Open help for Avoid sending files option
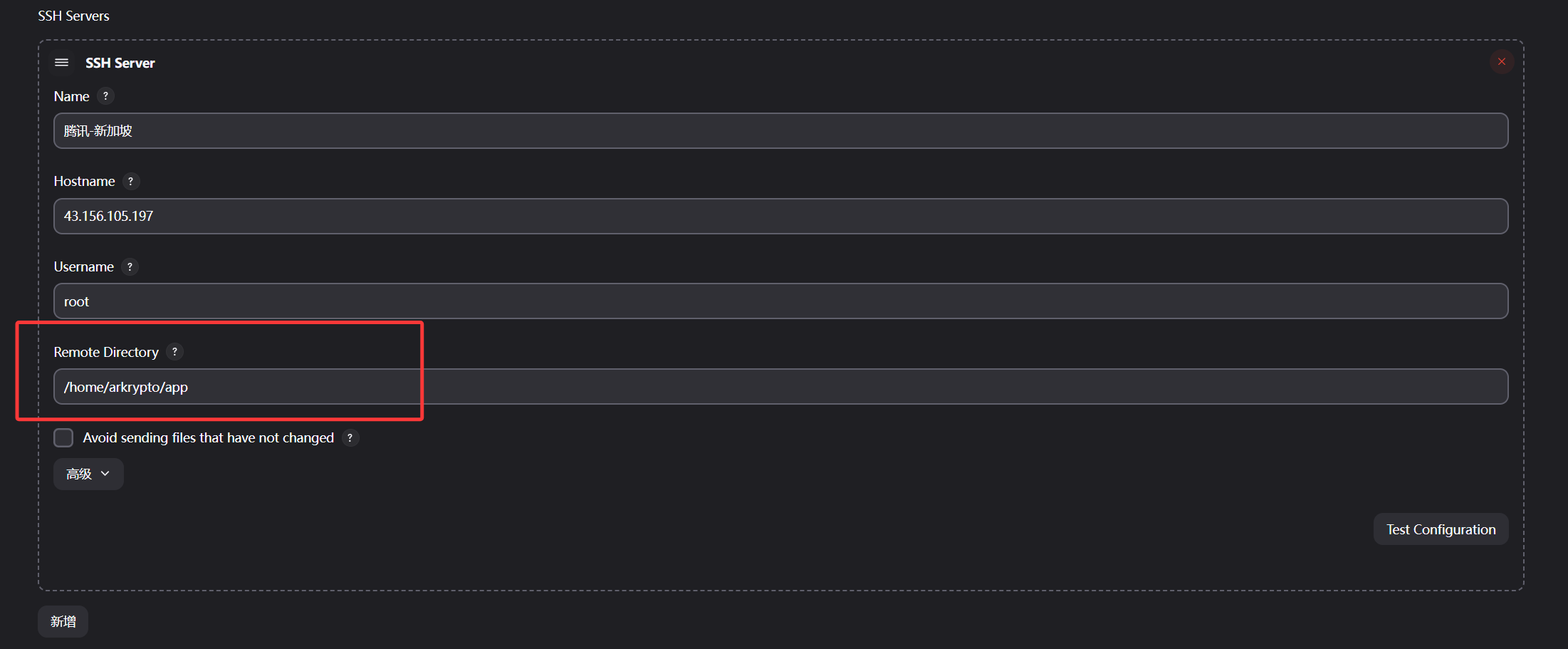The image size is (1568, 649). click(x=350, y=438)
